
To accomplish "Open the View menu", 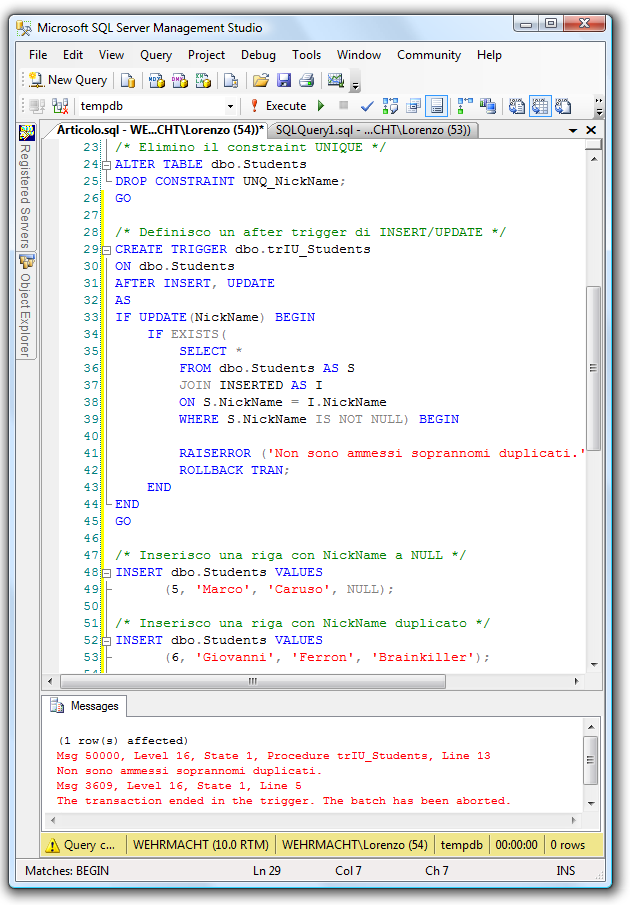I will coord(111,55).
